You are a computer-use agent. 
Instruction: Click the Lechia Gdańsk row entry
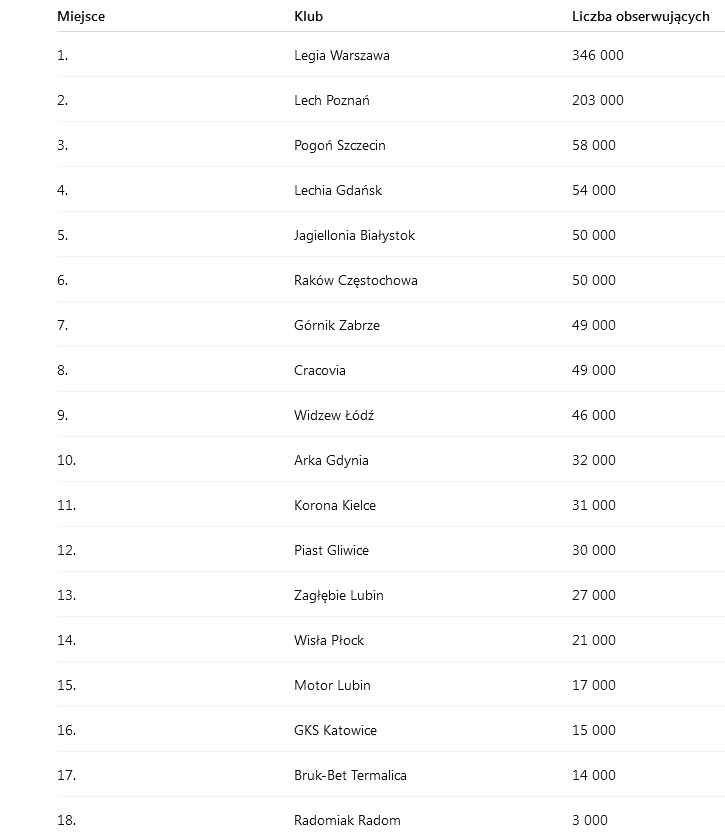(338, 191)
